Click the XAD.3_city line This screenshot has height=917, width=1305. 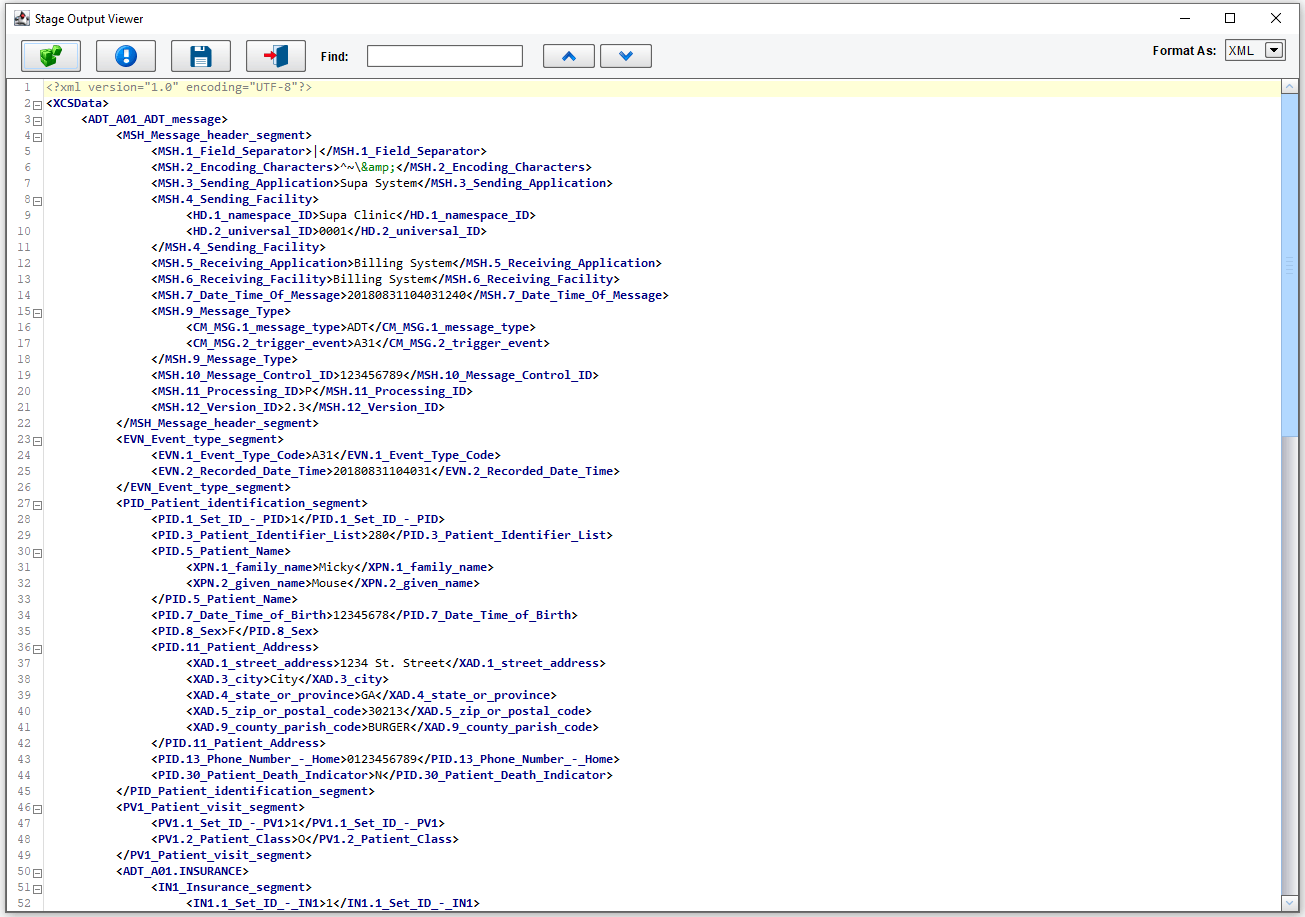tap(287, 679)
